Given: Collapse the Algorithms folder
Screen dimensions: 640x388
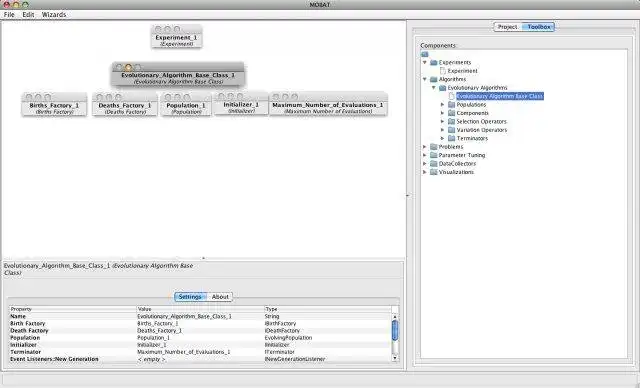Looking at the screenshot, I should tap(424, 79).
